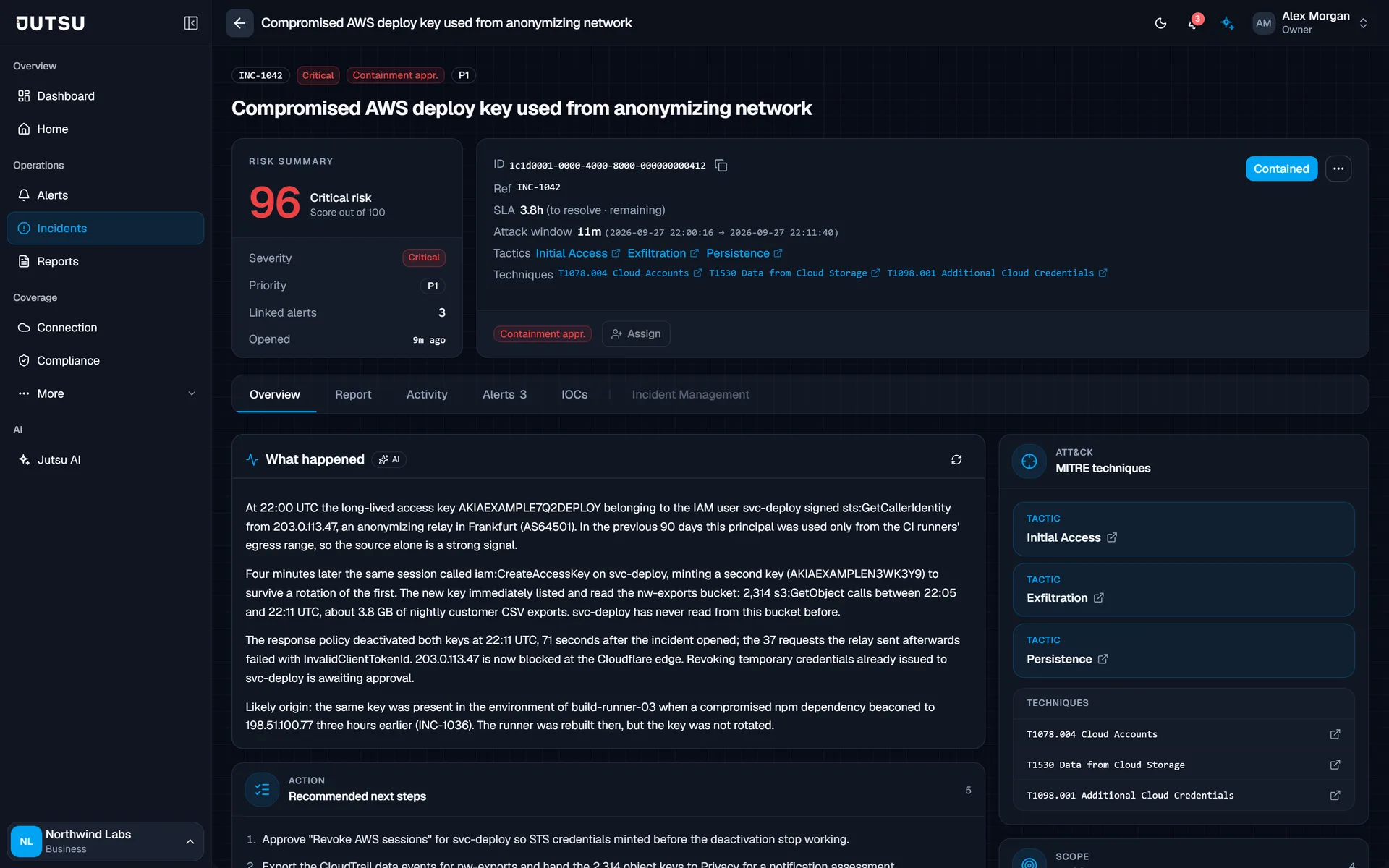Open T1530 Data from Cloud Storage row icon

click(1335, 765)
